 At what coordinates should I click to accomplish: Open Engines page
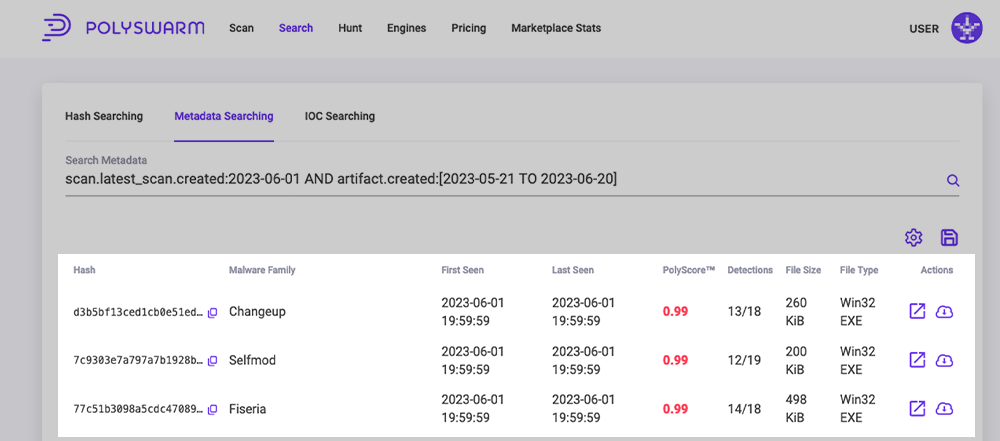click(x=406, y=28)
